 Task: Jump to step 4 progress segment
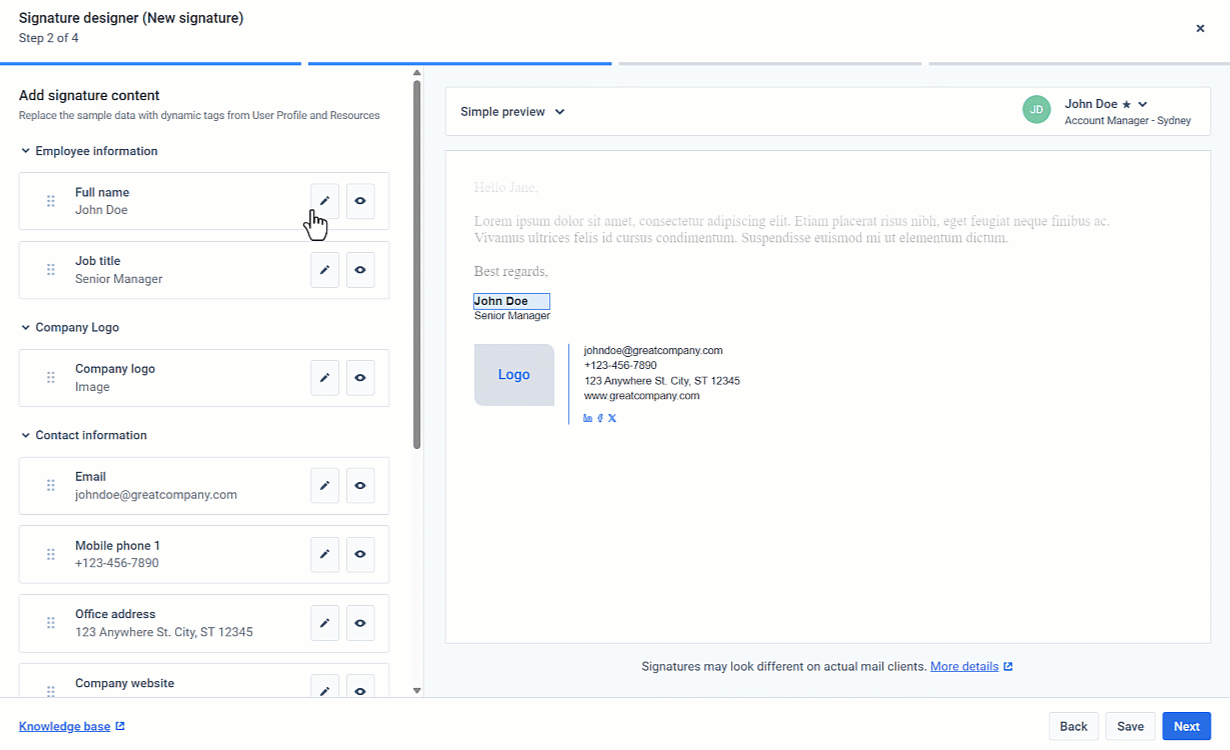1079,63
